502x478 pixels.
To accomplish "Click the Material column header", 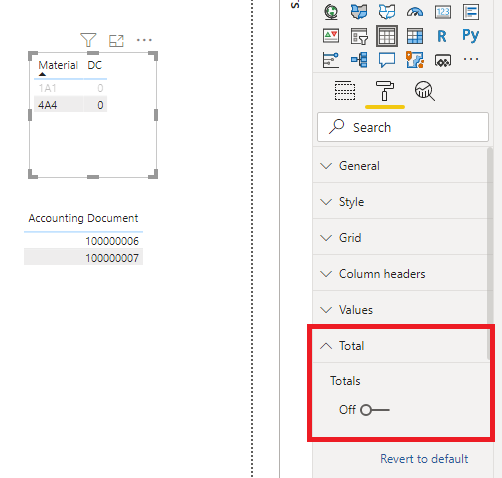I will coord(58,65).
